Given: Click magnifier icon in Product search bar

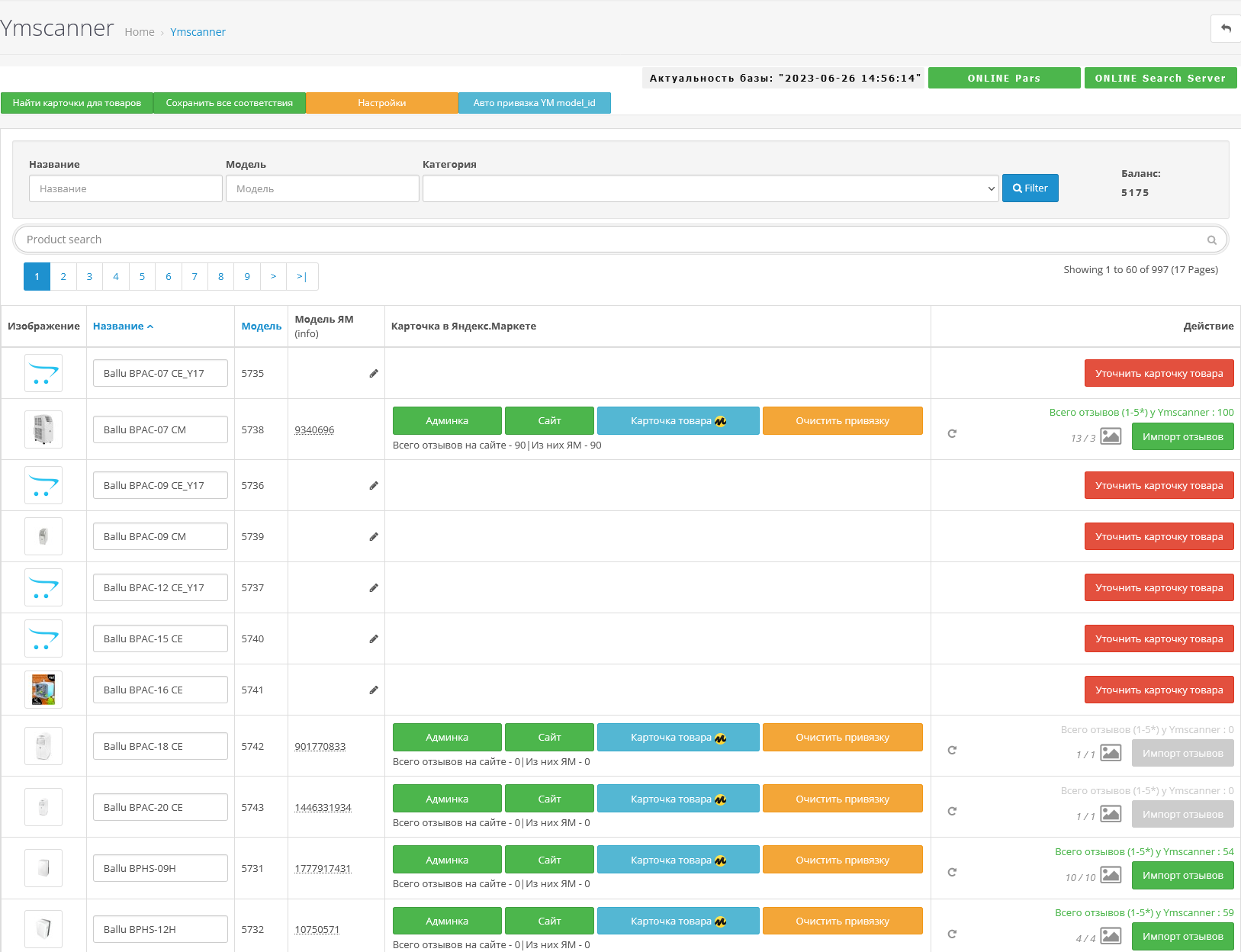Looking at the screenshot, I should (1211, 240).
